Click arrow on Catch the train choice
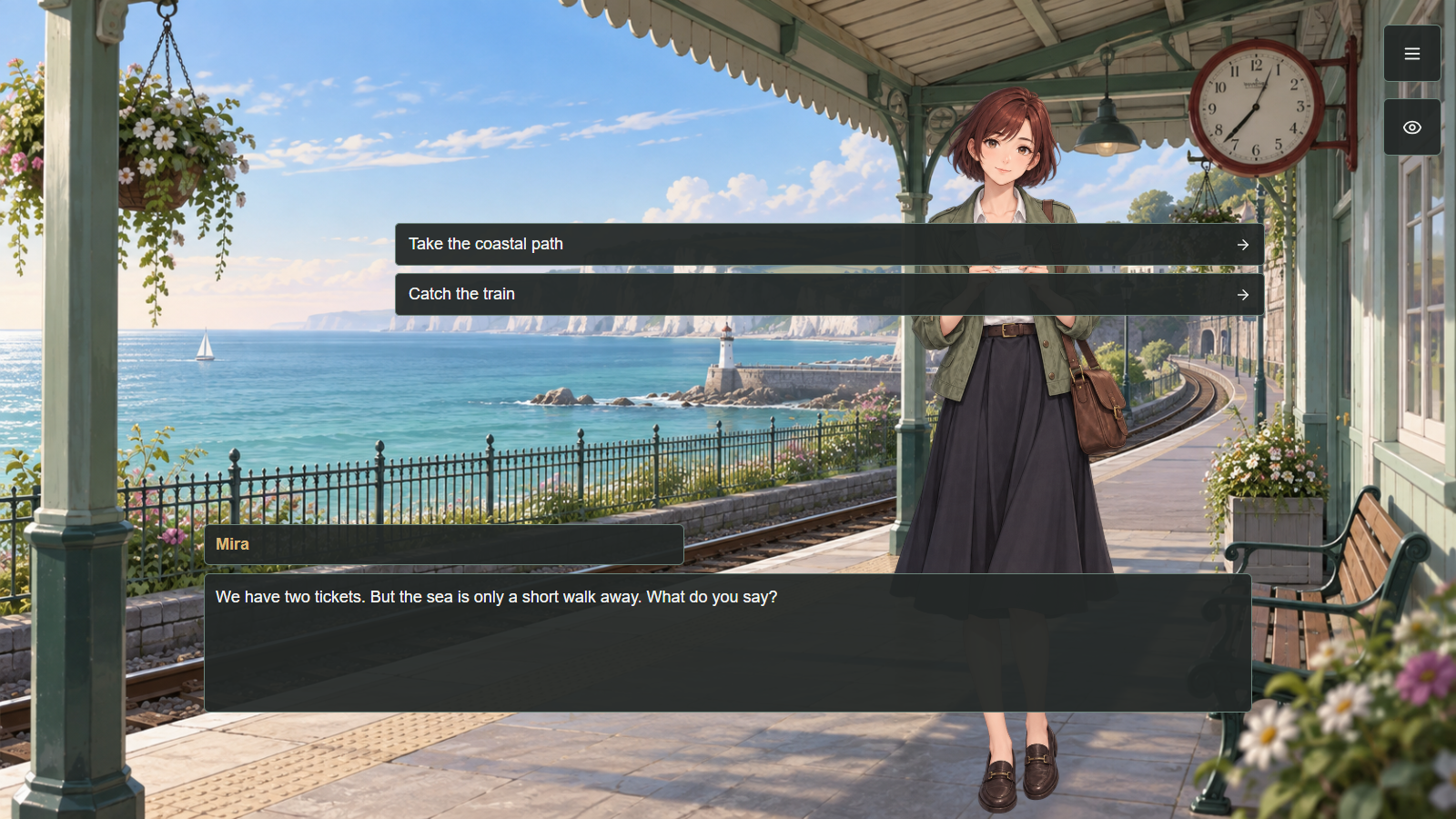This screenshot has height=819, width=1456. pyautogui.click(x=1243, y=295)
